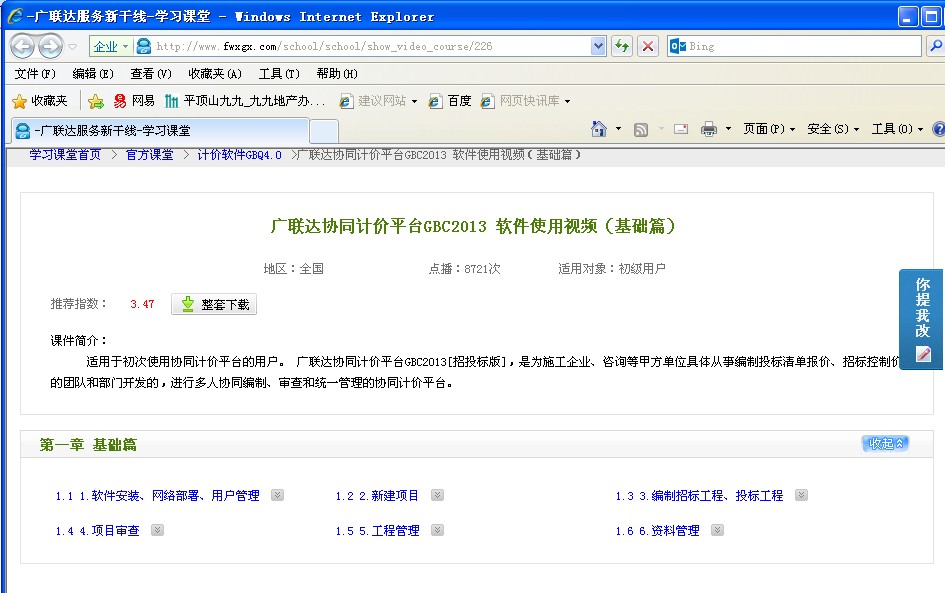Open lesson 1.2 新建项目
This screenshot has height=593, width=945.
pyautogui.click(x=377, y=496)
